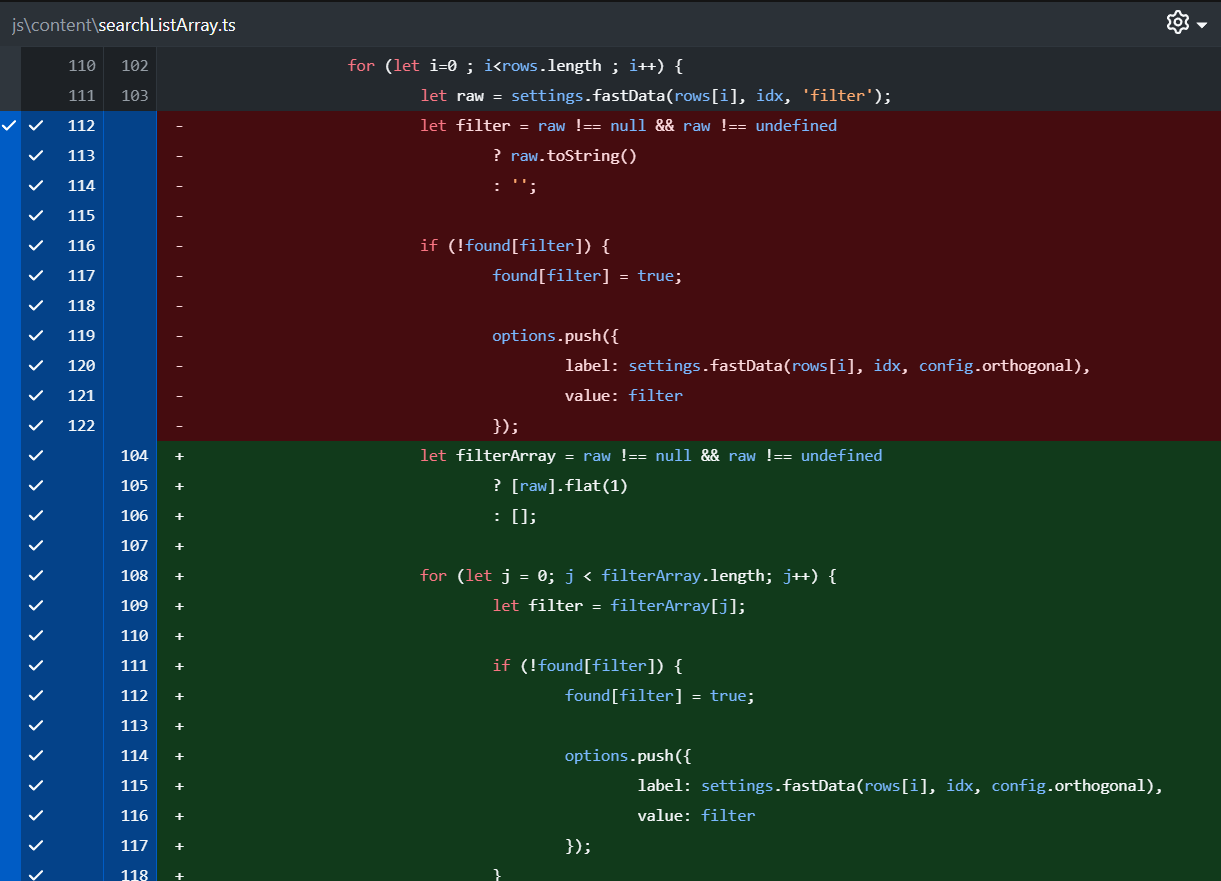Screen dimensions: 1221x881
Task: Click unchanged line number 110 in gutter
Action: (x=81, y=66)
